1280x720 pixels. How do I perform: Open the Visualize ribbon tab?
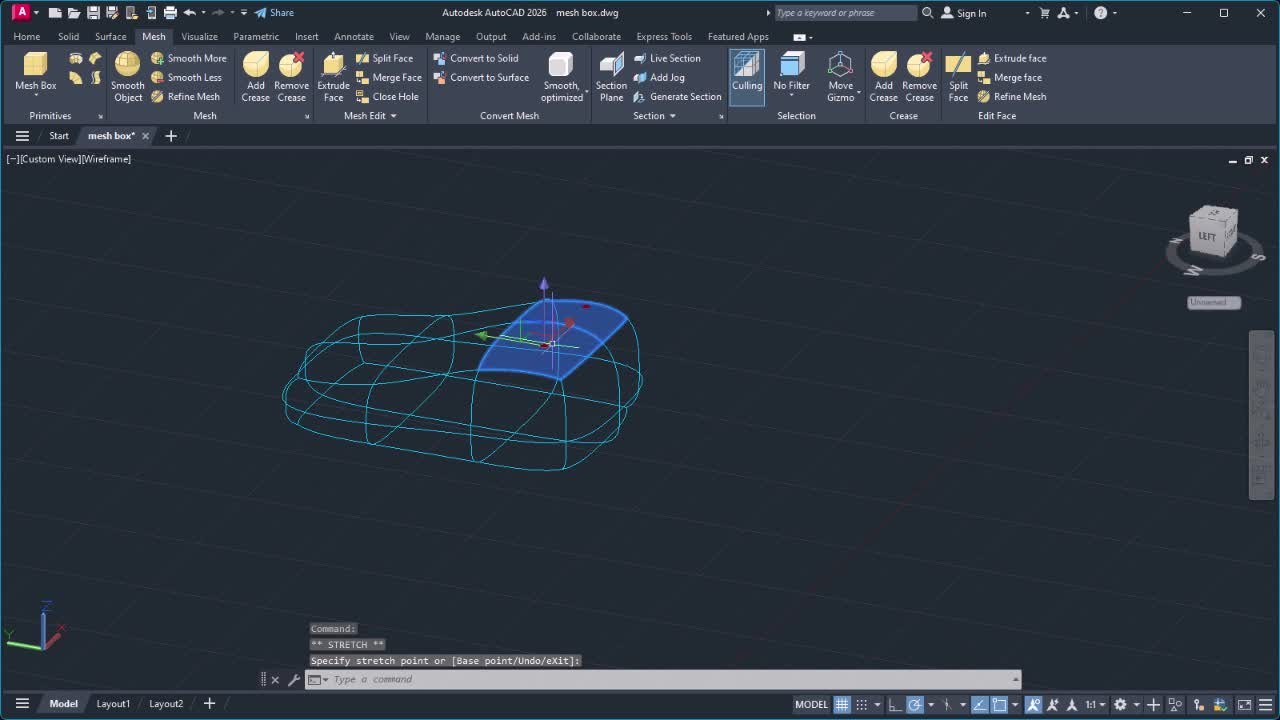(x=199, y=37)
